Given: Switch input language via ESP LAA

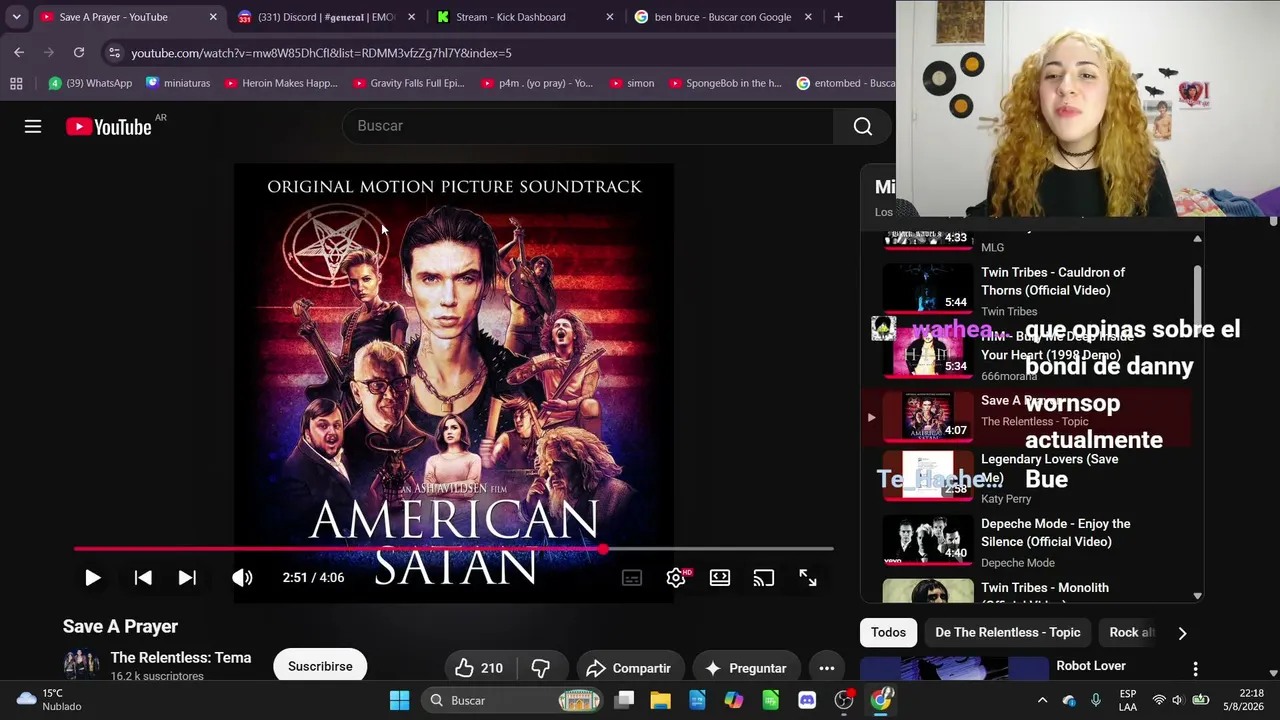Looking at the screenshot, I should point(1128,700).
